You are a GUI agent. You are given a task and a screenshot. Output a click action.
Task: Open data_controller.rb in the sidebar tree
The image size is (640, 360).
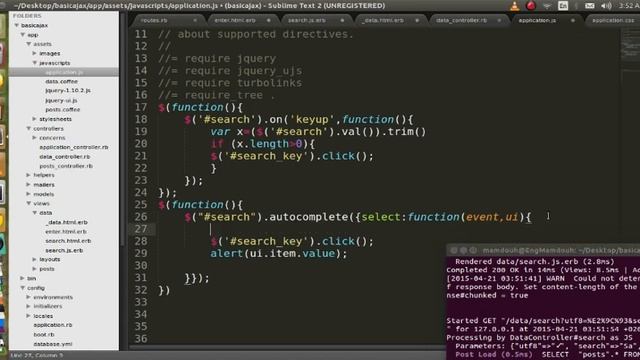click(64, 157)
